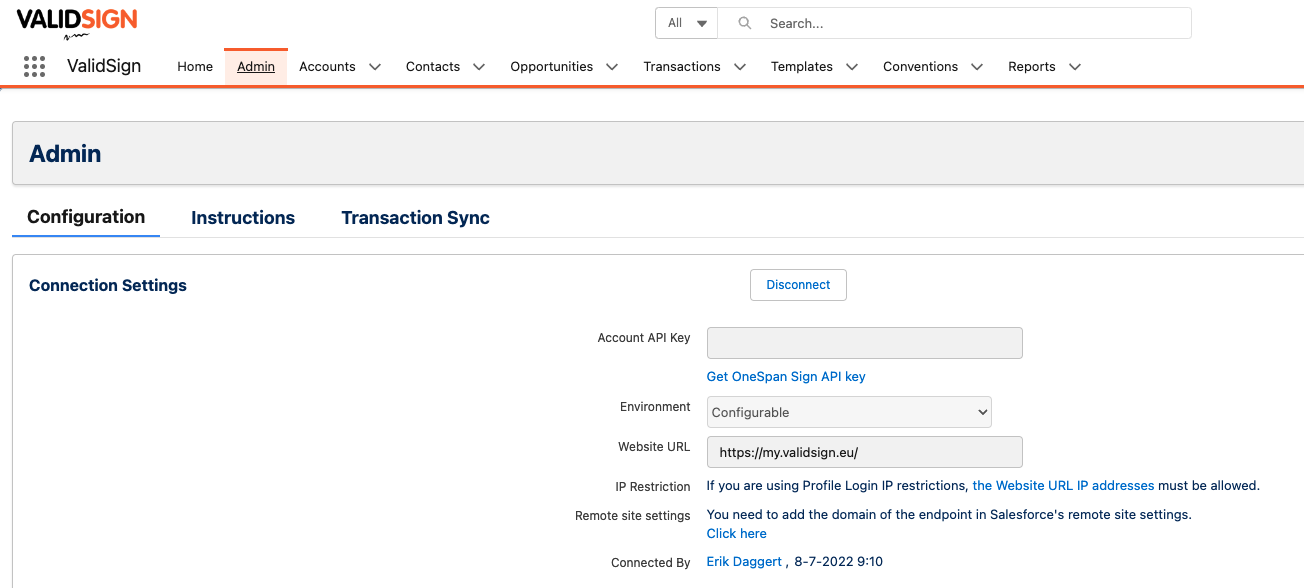Switch to the Configuration sub-tab

[x=86, y=217]
